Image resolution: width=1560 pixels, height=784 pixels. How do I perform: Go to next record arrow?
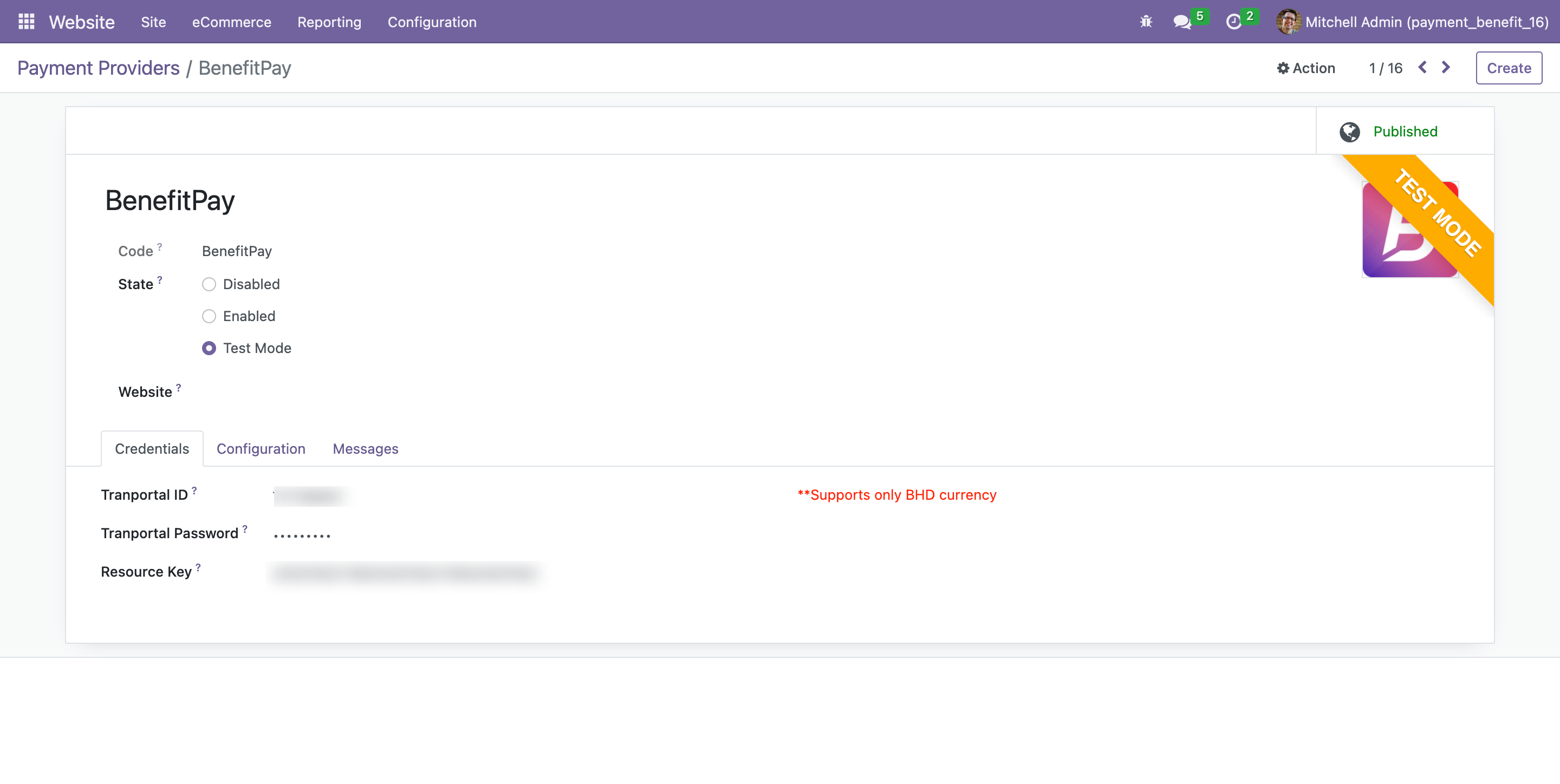pyautogui.click(x=1446, y=67)
